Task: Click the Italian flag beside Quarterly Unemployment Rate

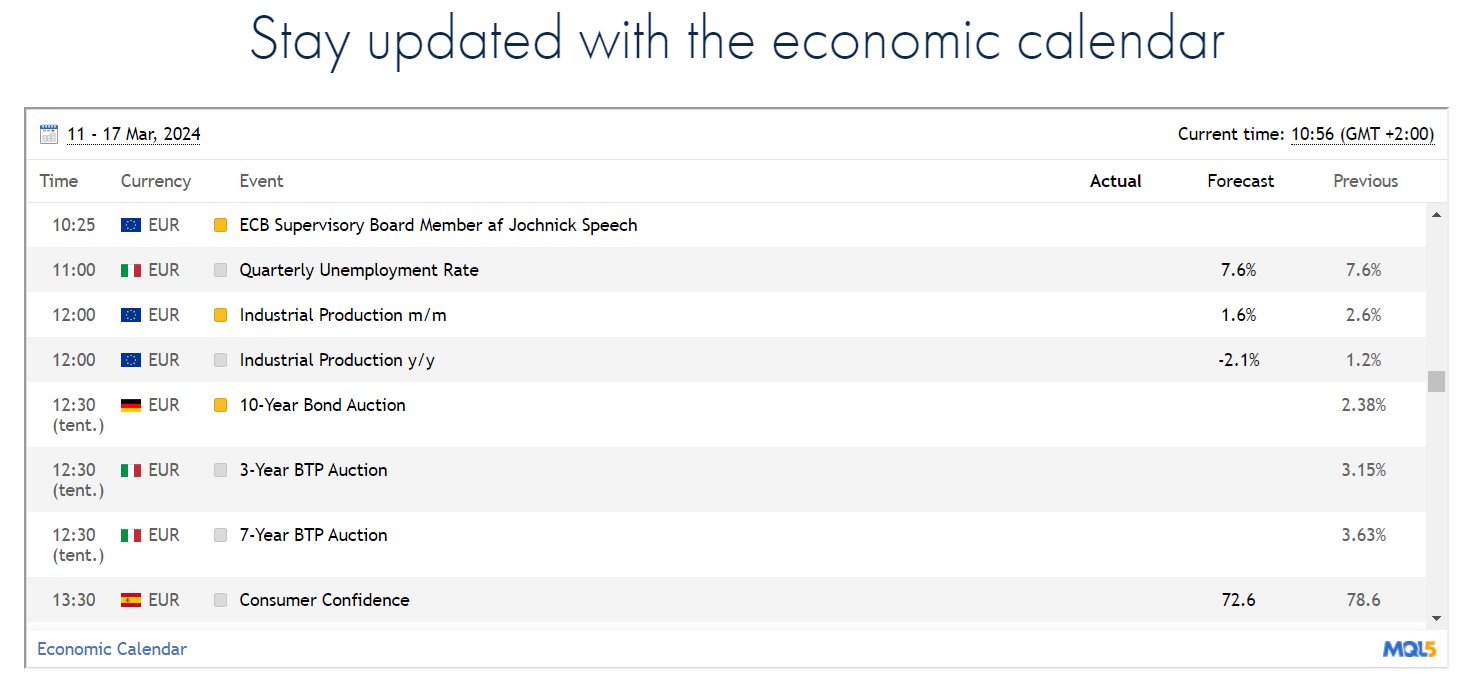Action: click(131, 270)
